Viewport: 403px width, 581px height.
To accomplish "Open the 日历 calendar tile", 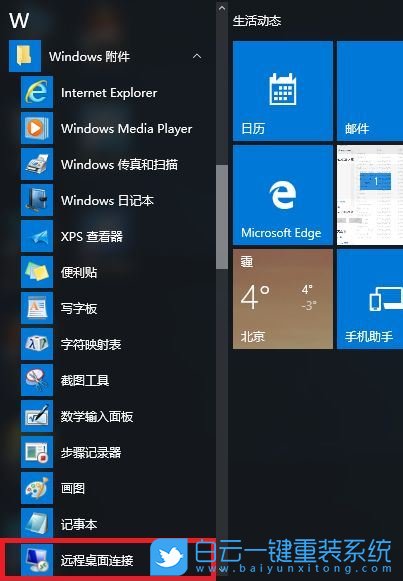I will coord(283,91).
